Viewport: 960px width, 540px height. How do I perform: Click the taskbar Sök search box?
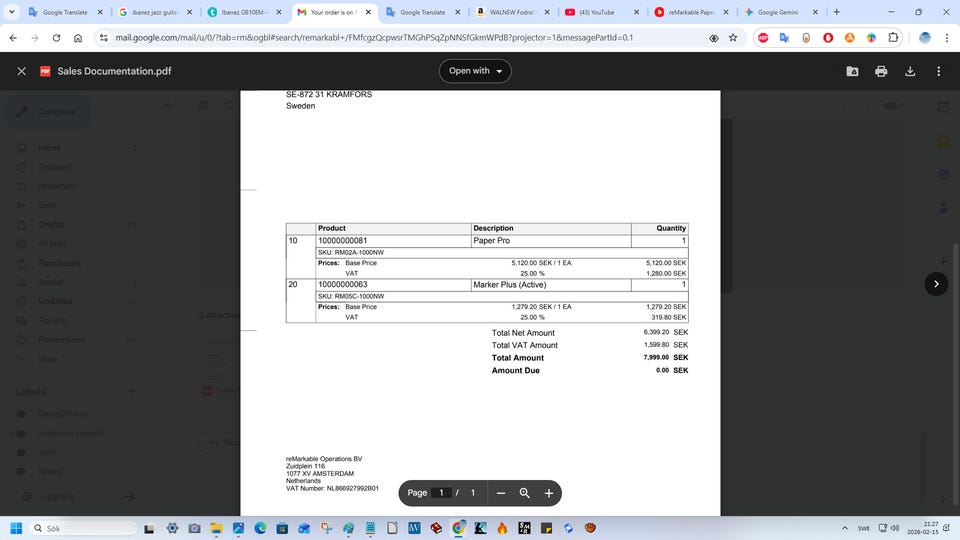[83, 528]
